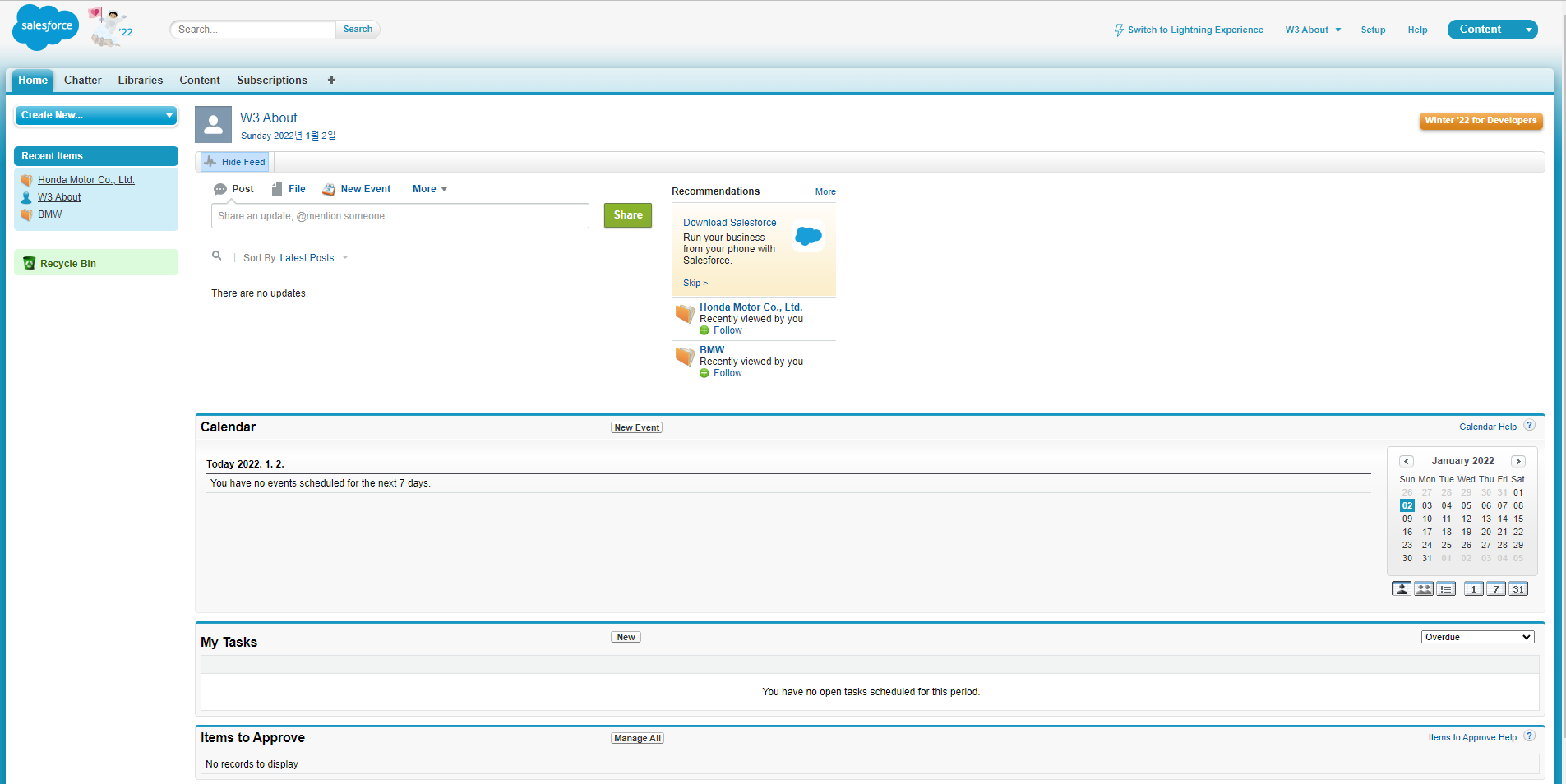1566x784 pixels.
Task: Click More link in Recommendations
Action: (825, 191)
